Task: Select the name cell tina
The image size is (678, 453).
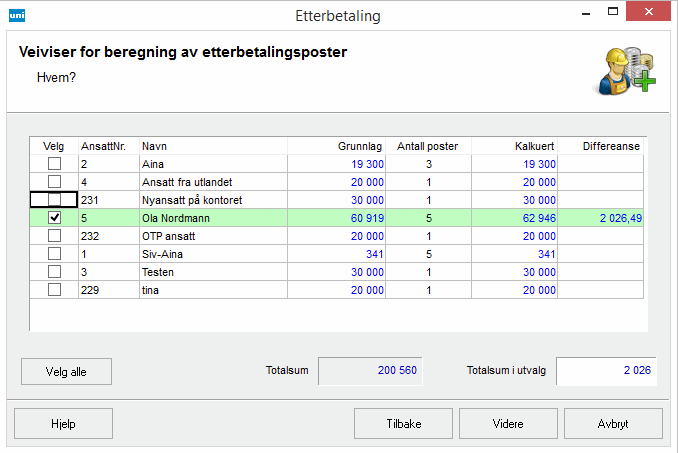Action: [214, 290]
